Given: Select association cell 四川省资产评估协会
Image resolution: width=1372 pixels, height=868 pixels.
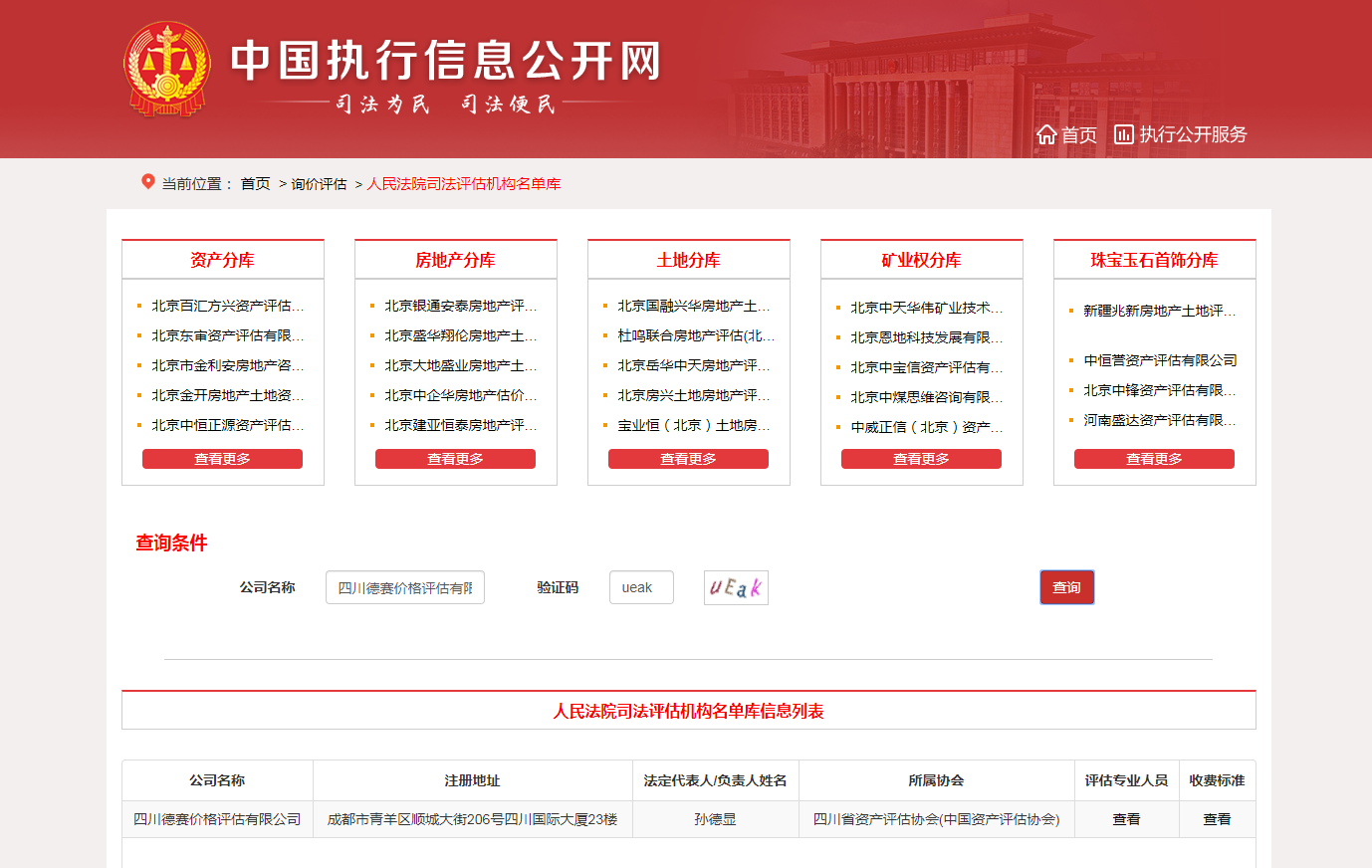Looking at the screenshot, I should click(936, 819).
